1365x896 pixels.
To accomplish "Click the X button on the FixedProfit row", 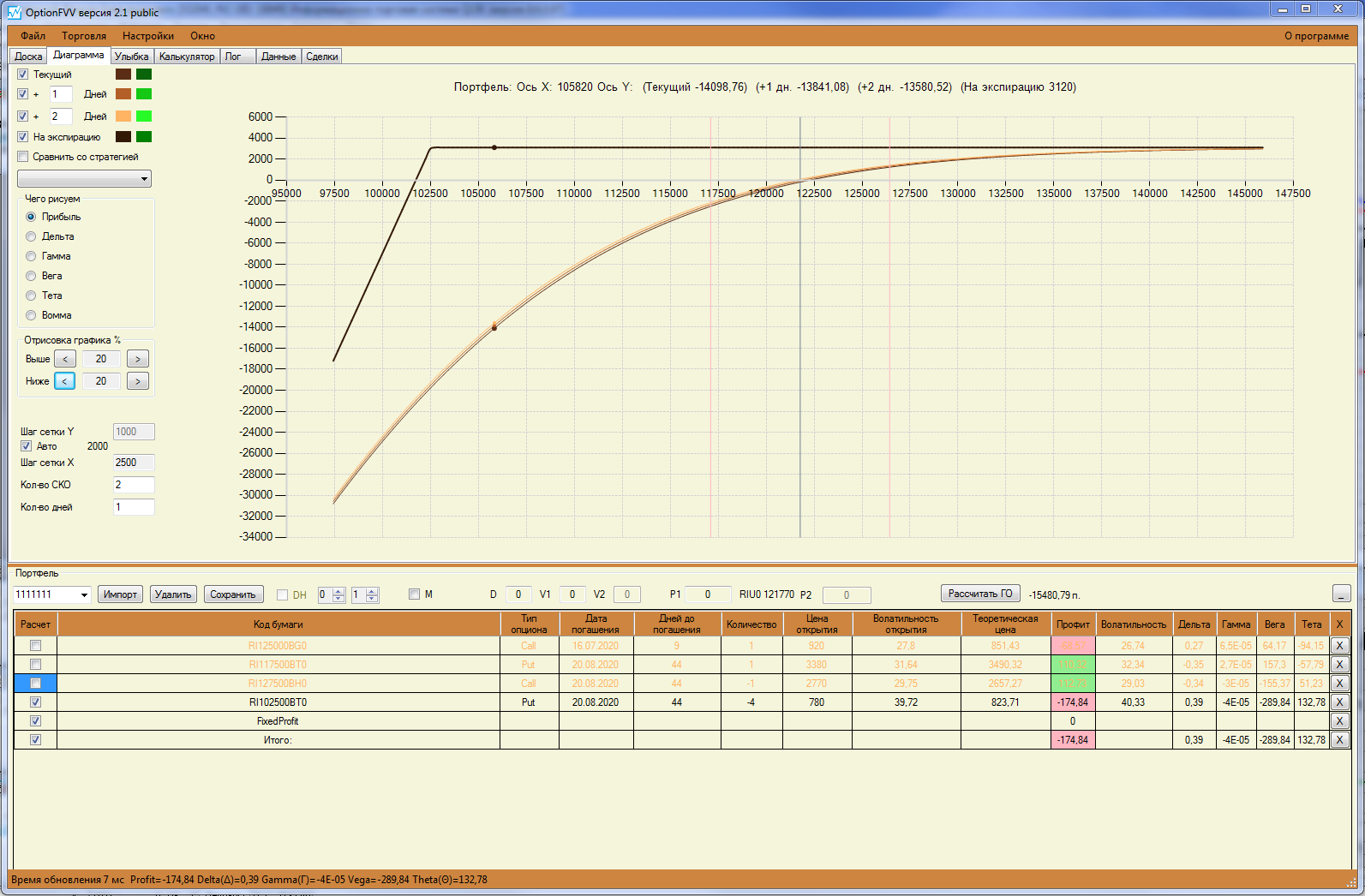I will point(1340,721).
